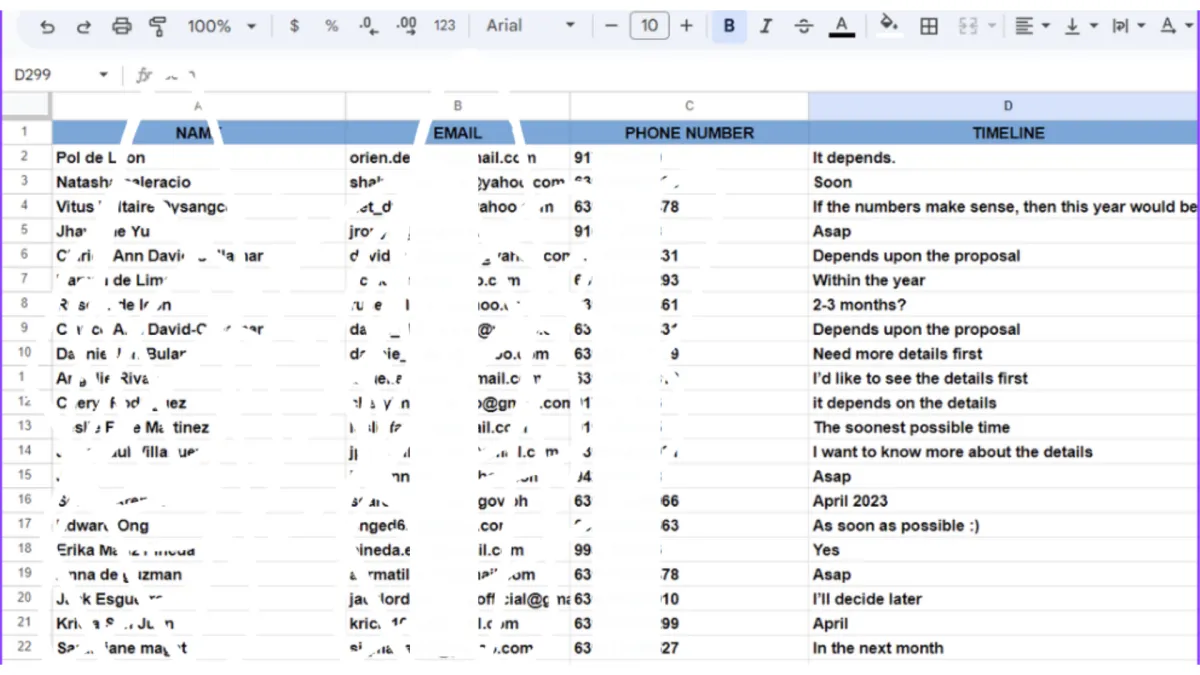The width and height of the screenshot is (1200, 675).
Task: Click the cell 'Within the year'
Action: pos(1004,280)
